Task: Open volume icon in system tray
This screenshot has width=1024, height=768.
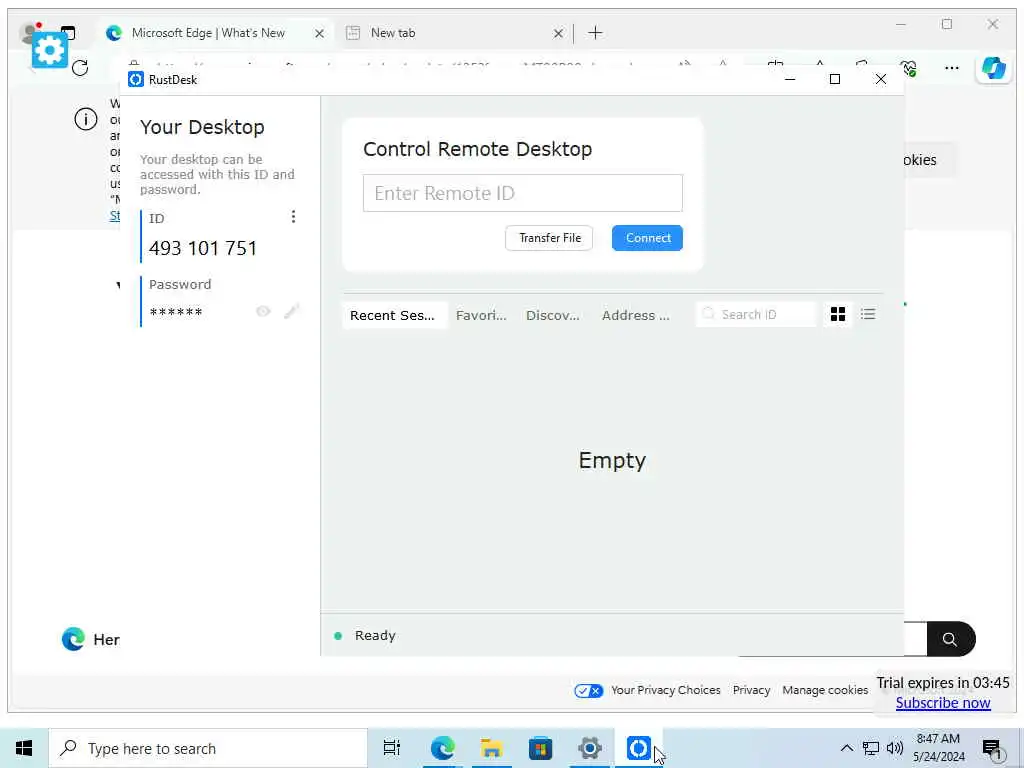Action: point(895,748)
